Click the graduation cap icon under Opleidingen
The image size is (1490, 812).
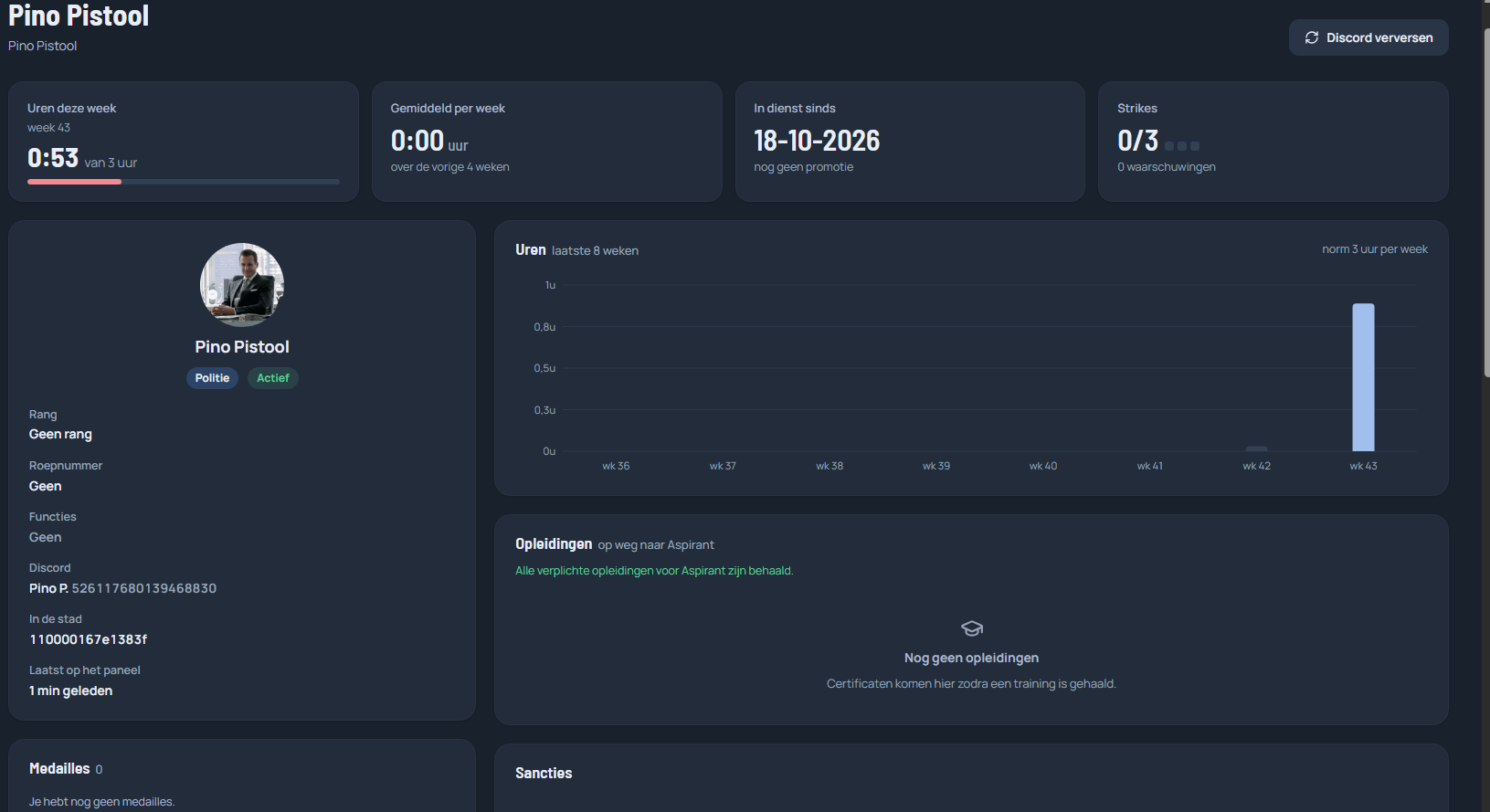[972, 628]
